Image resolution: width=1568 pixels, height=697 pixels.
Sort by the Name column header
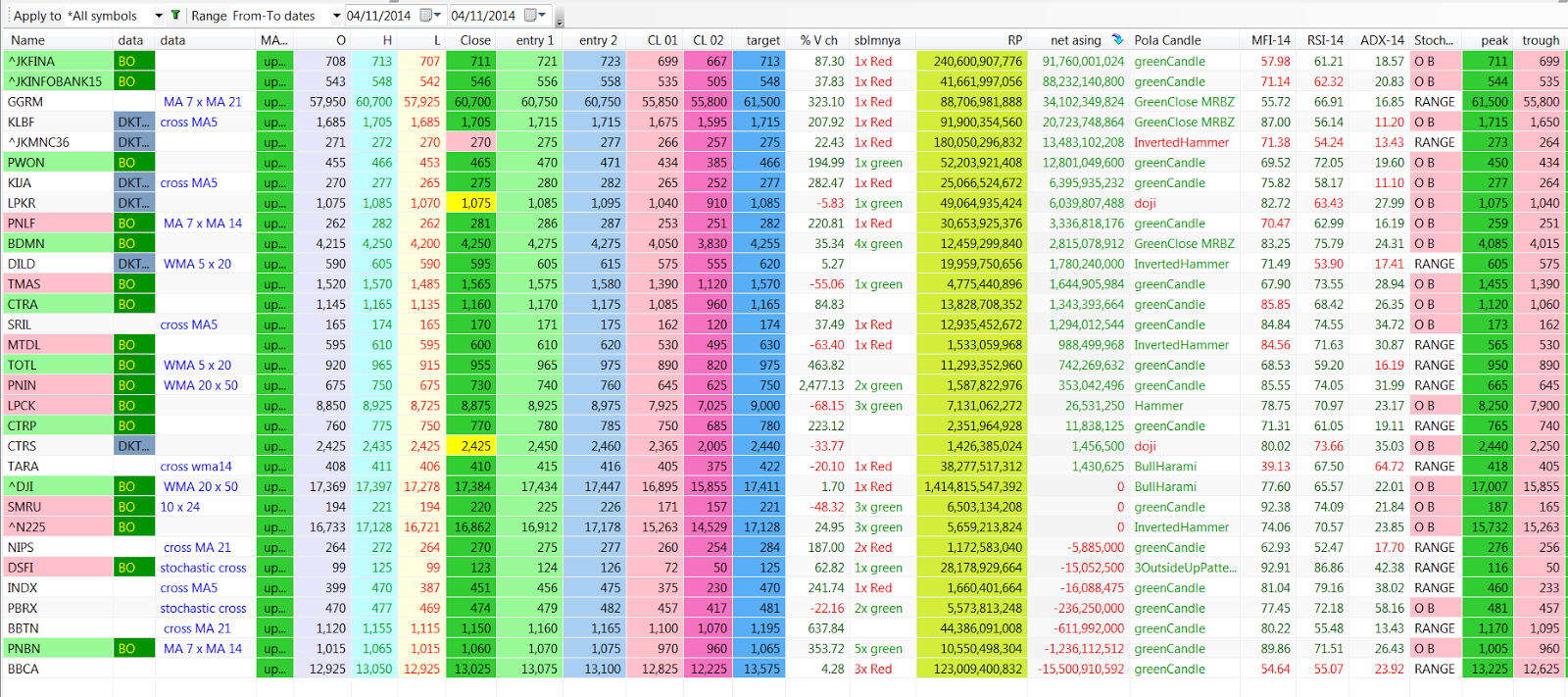(57, 40)
